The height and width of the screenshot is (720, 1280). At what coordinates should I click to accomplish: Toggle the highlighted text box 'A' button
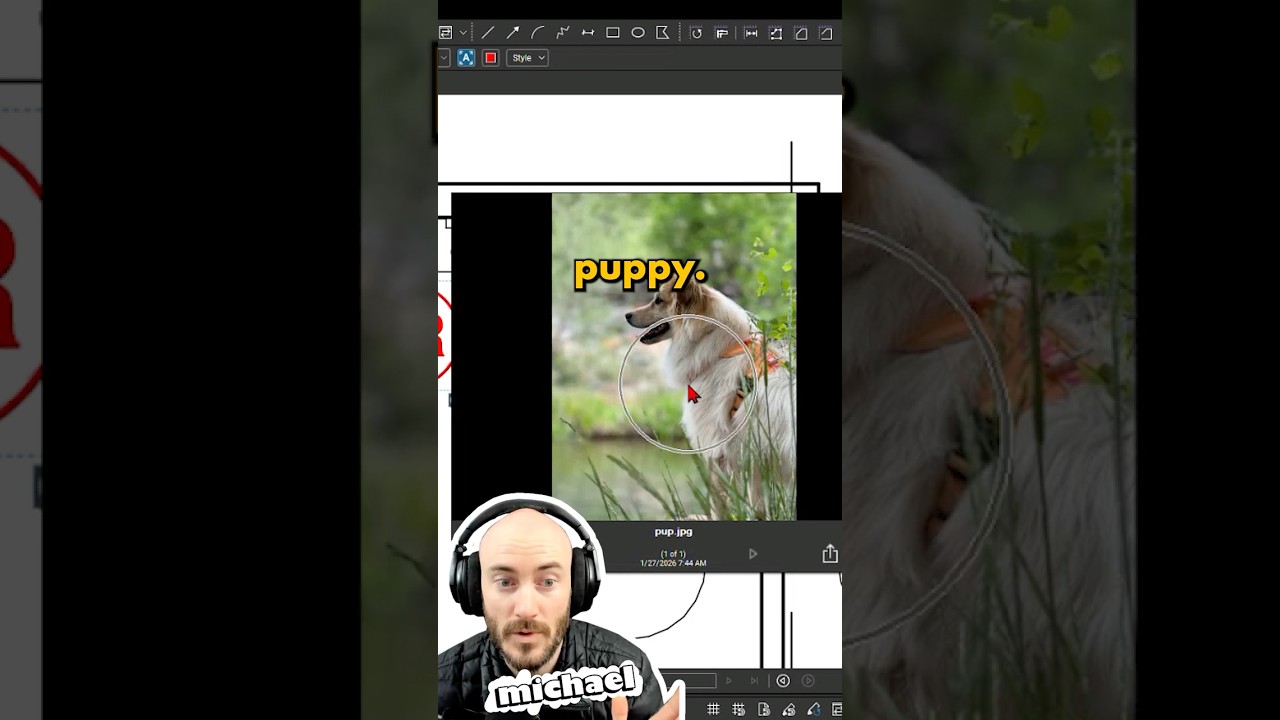(x=466, y=58)
